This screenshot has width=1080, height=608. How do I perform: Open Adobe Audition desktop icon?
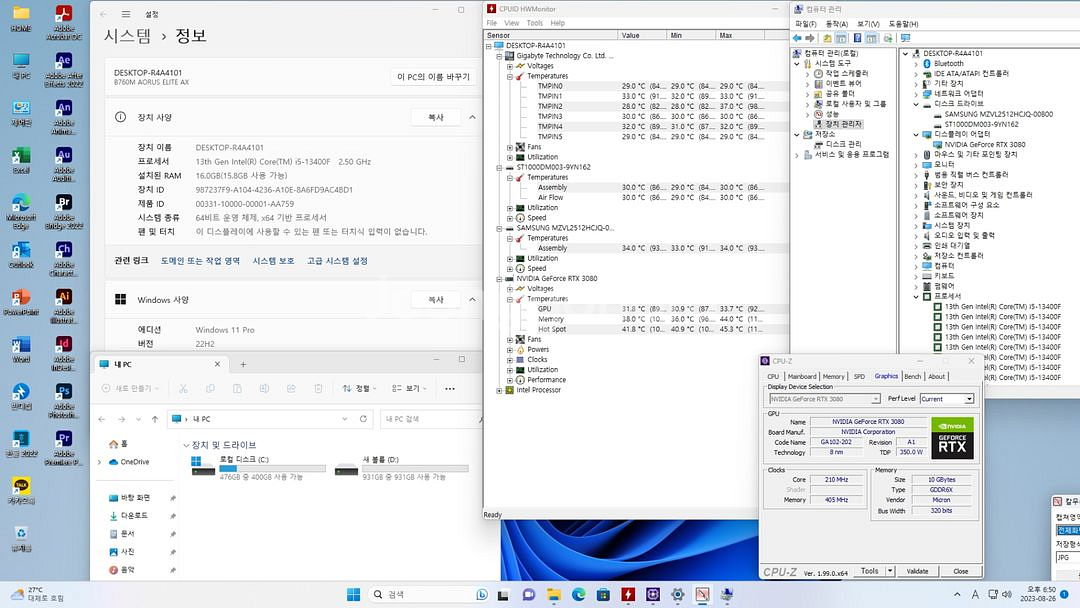63,165
